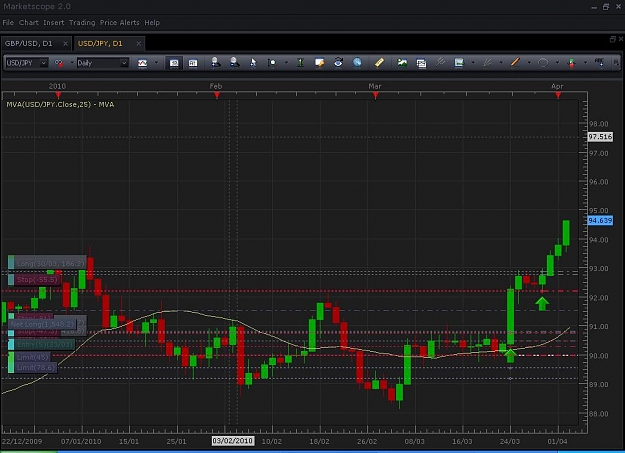Click the zoom out magnifier icon
625x453 pixels.
(x=234, y=63)
